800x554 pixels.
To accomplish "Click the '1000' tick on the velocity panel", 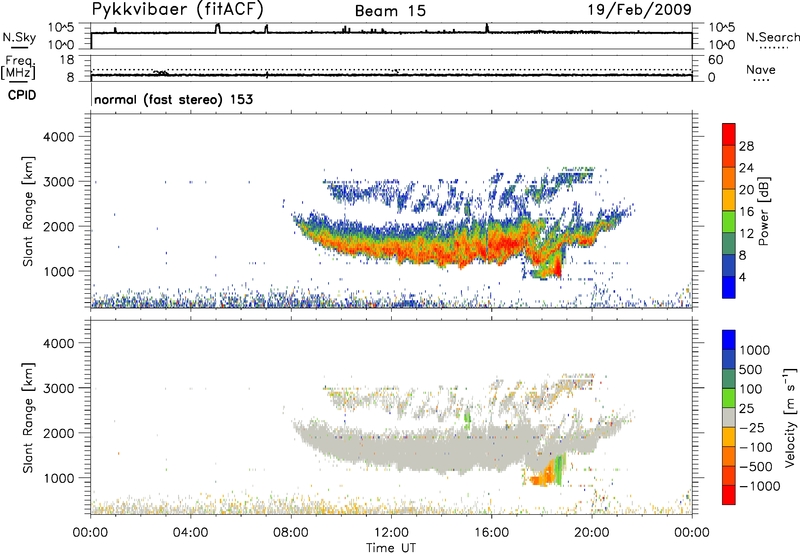I will click(x=59, y=478).
